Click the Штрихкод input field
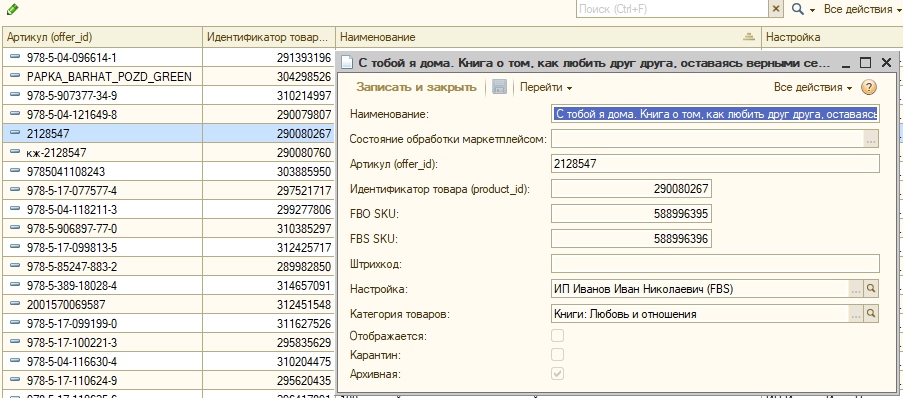The image size is (903, 398). coord(715,264)
